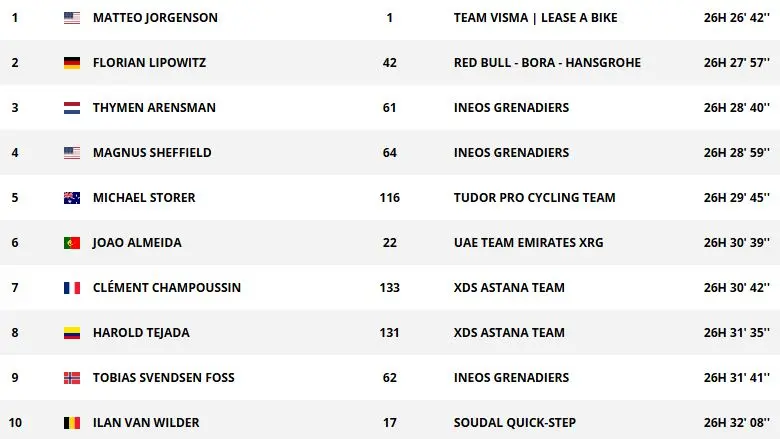Select the Team Visma | Lease a Bike team
Viewport: 780px width, 439px height.
pyautogui.click(x=535, y=18)
